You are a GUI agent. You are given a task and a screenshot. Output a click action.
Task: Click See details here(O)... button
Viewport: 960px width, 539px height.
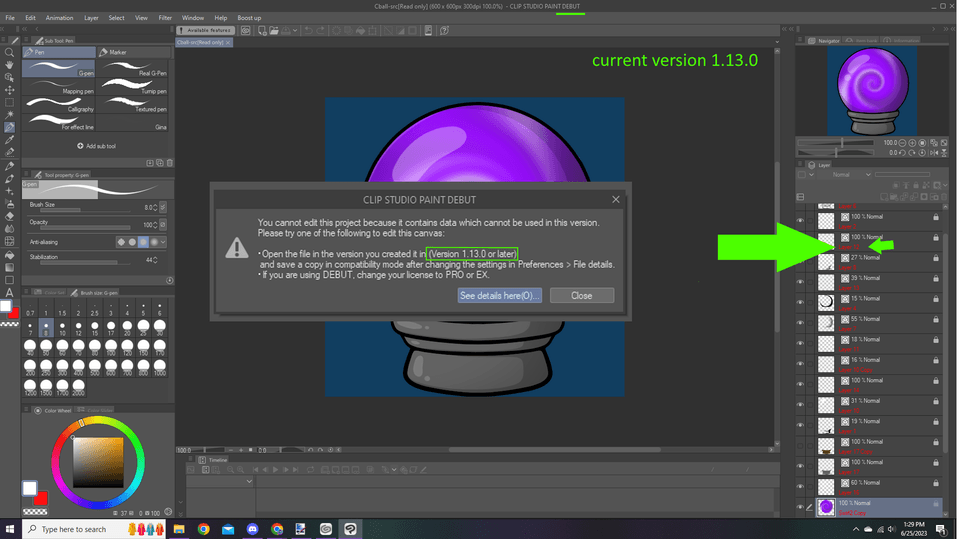[500, 295]
